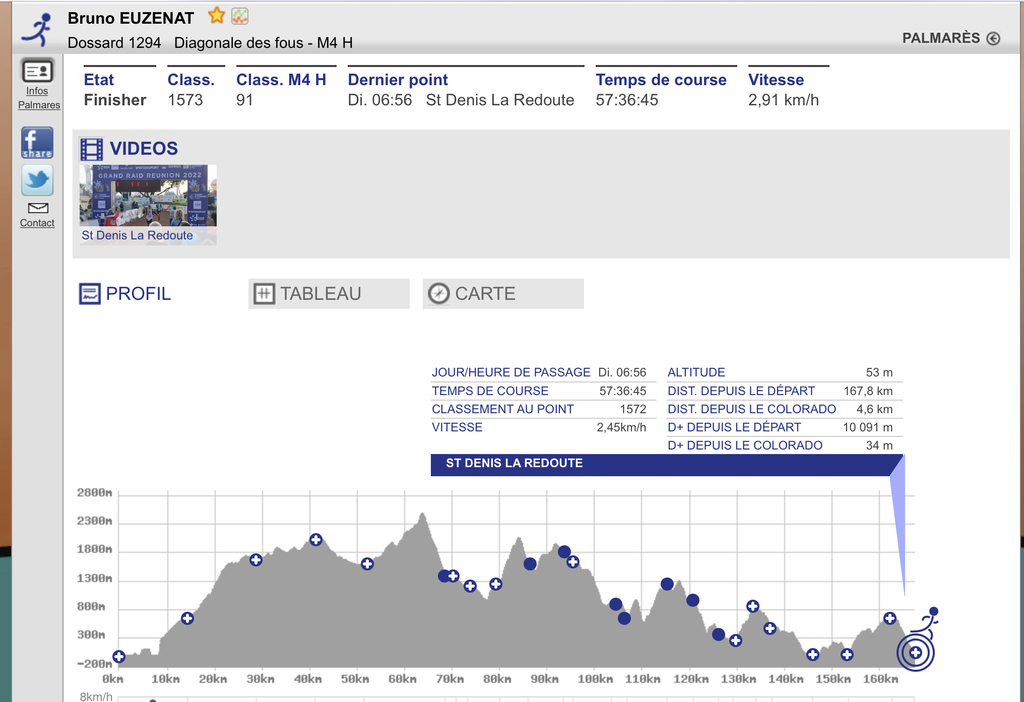
Task: Click the Contact link text
Action: (x=37, y=223)
